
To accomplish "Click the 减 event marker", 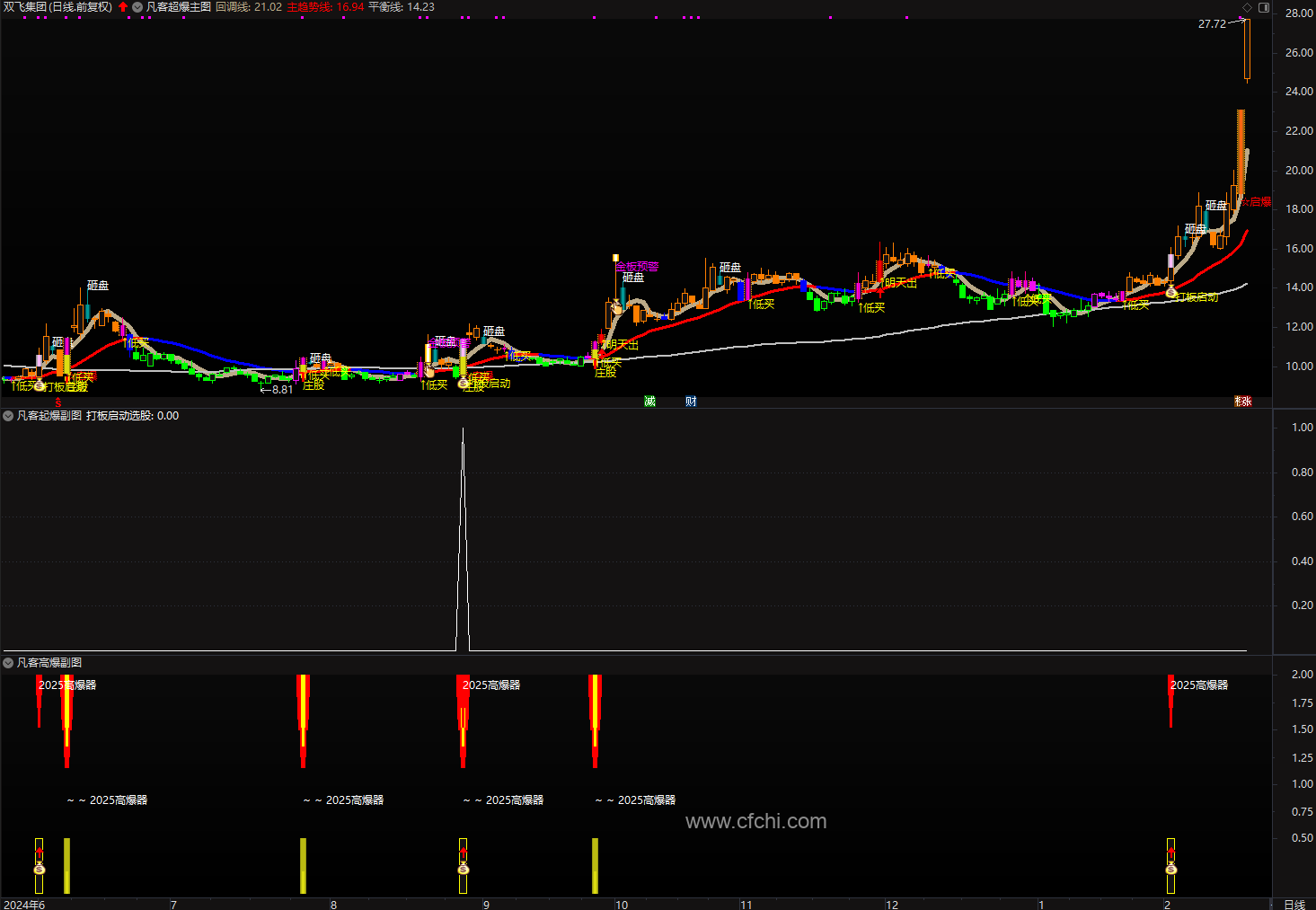I will pos(649,402).
